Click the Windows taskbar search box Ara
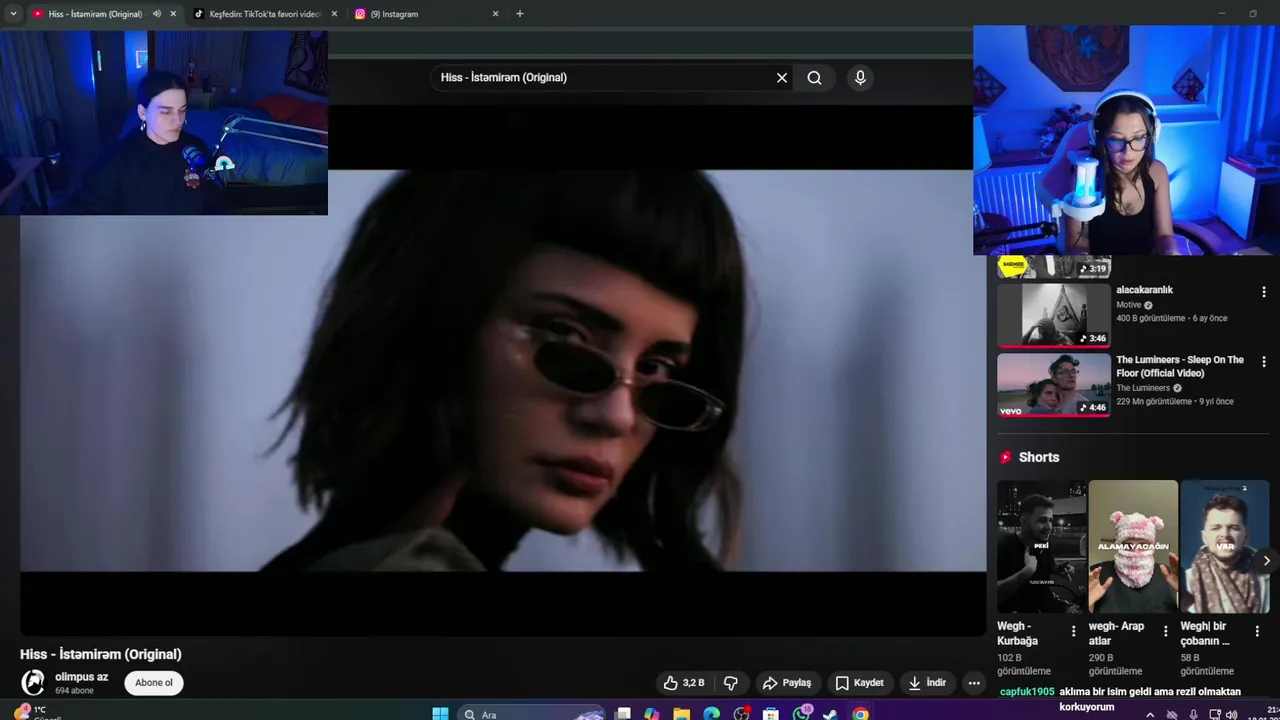 click(x=530, y=714)
